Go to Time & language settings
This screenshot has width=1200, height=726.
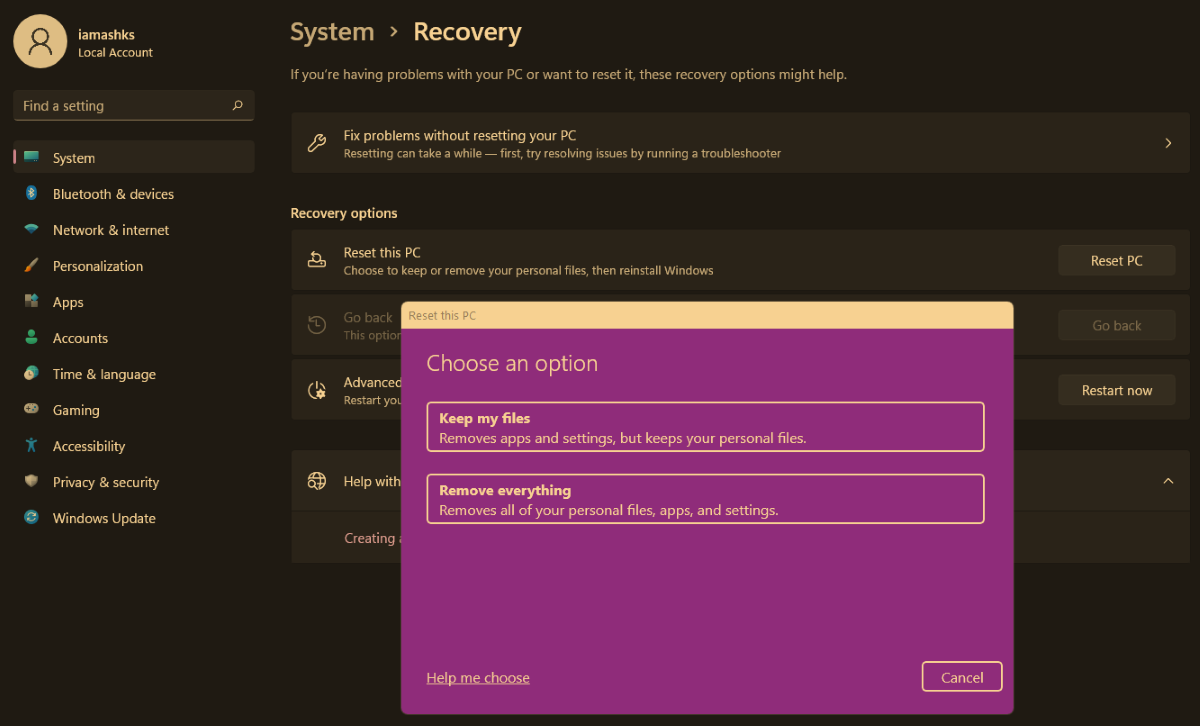point(134,374)
